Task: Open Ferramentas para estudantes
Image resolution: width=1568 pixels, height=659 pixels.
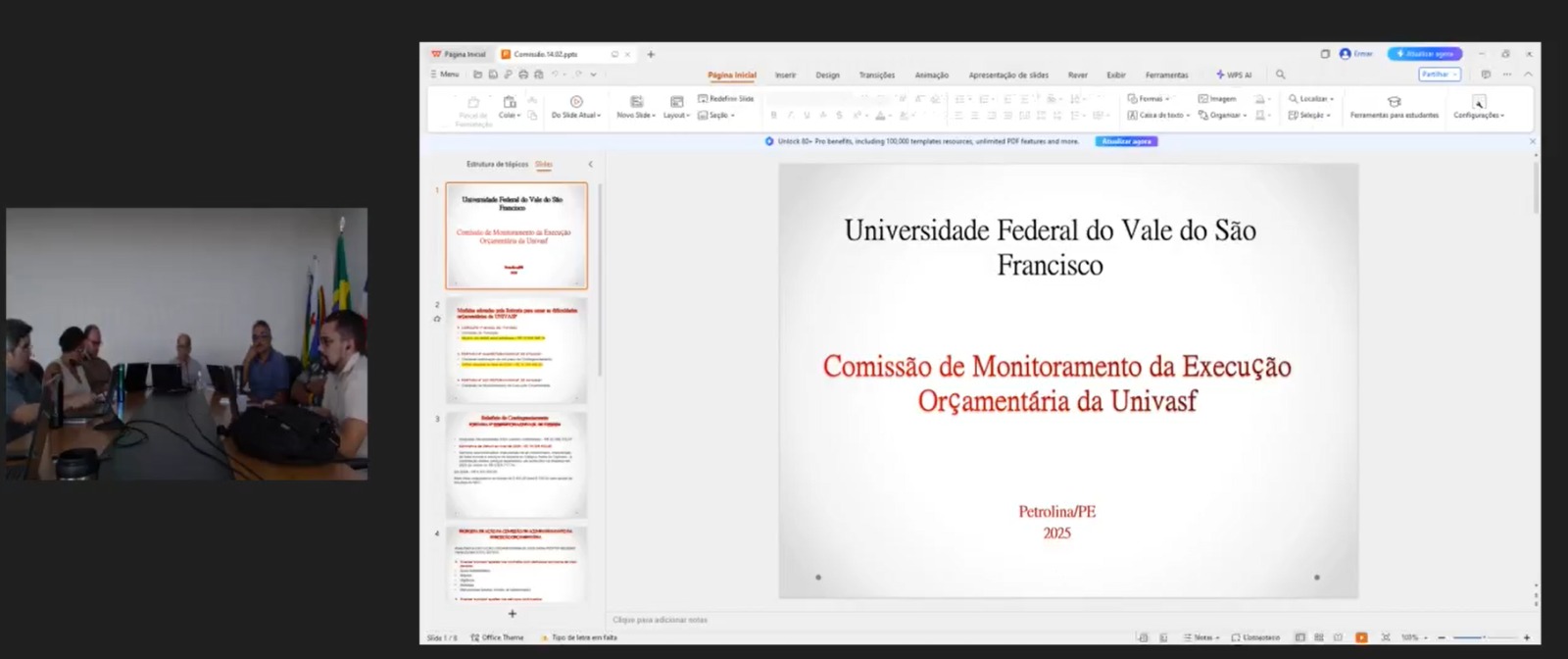Action: 1395,107
